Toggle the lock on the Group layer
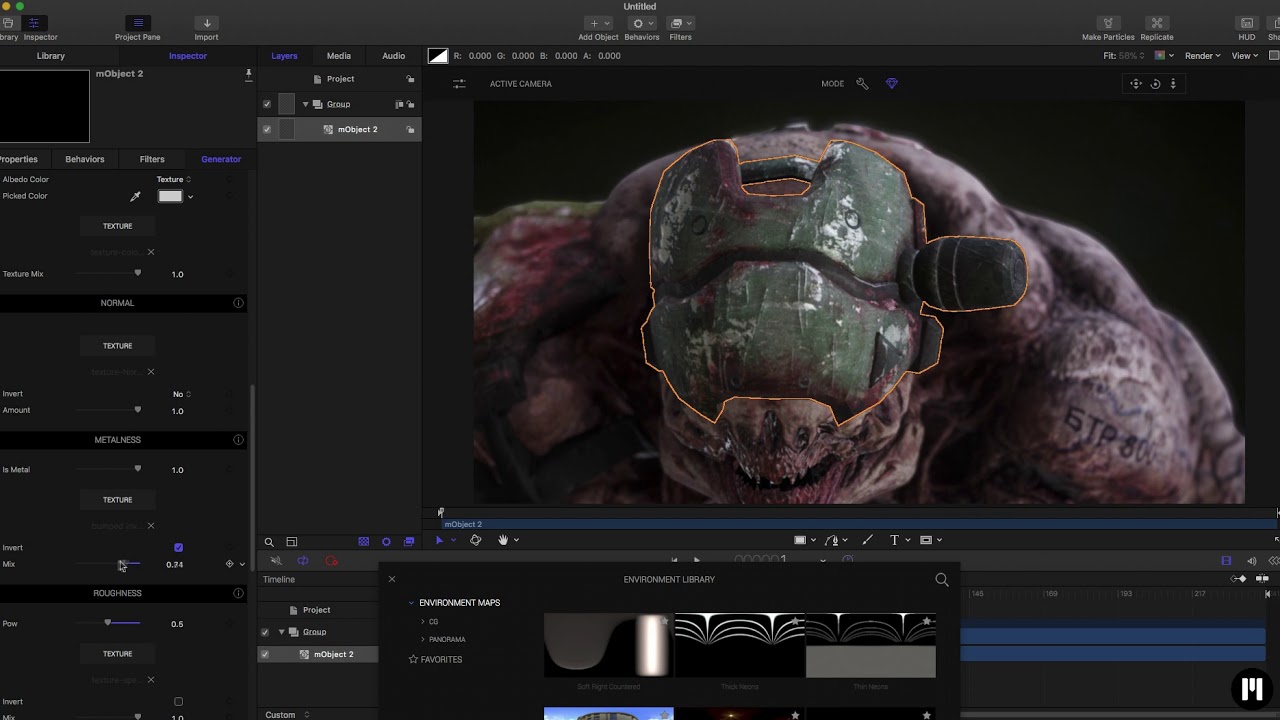Viewport: 1280px width, 720px height. (x=410, y=104)
